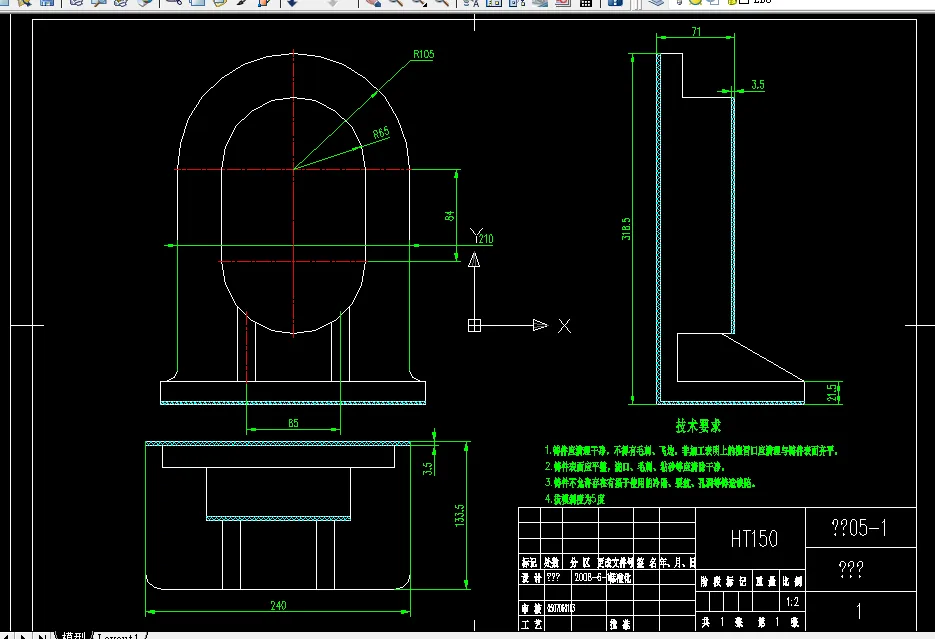Select the ??05-1 drawing number text
This screenshot has height=639, width=935.
859,528
